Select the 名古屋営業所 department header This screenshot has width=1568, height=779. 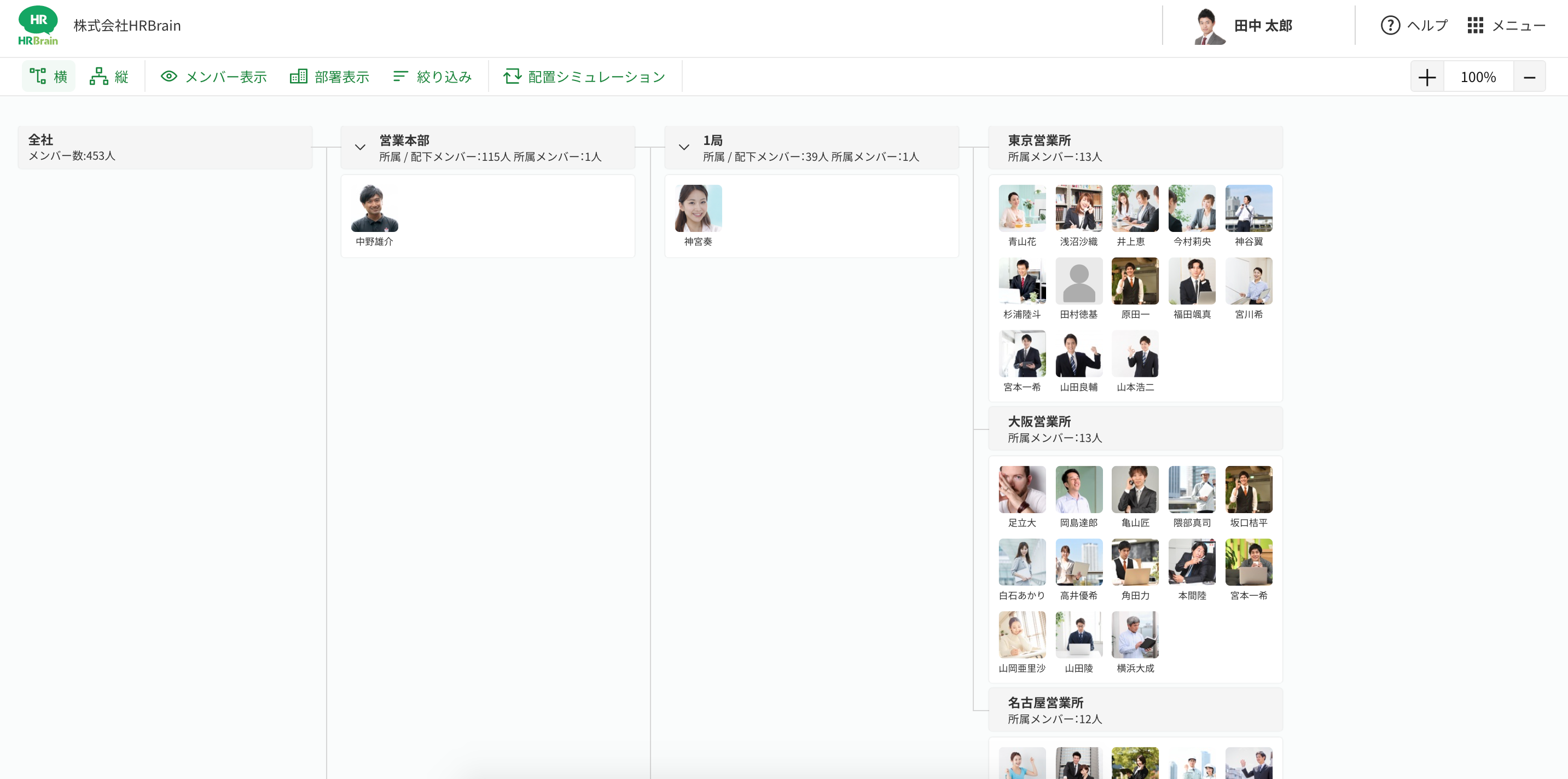[1135, 710]
